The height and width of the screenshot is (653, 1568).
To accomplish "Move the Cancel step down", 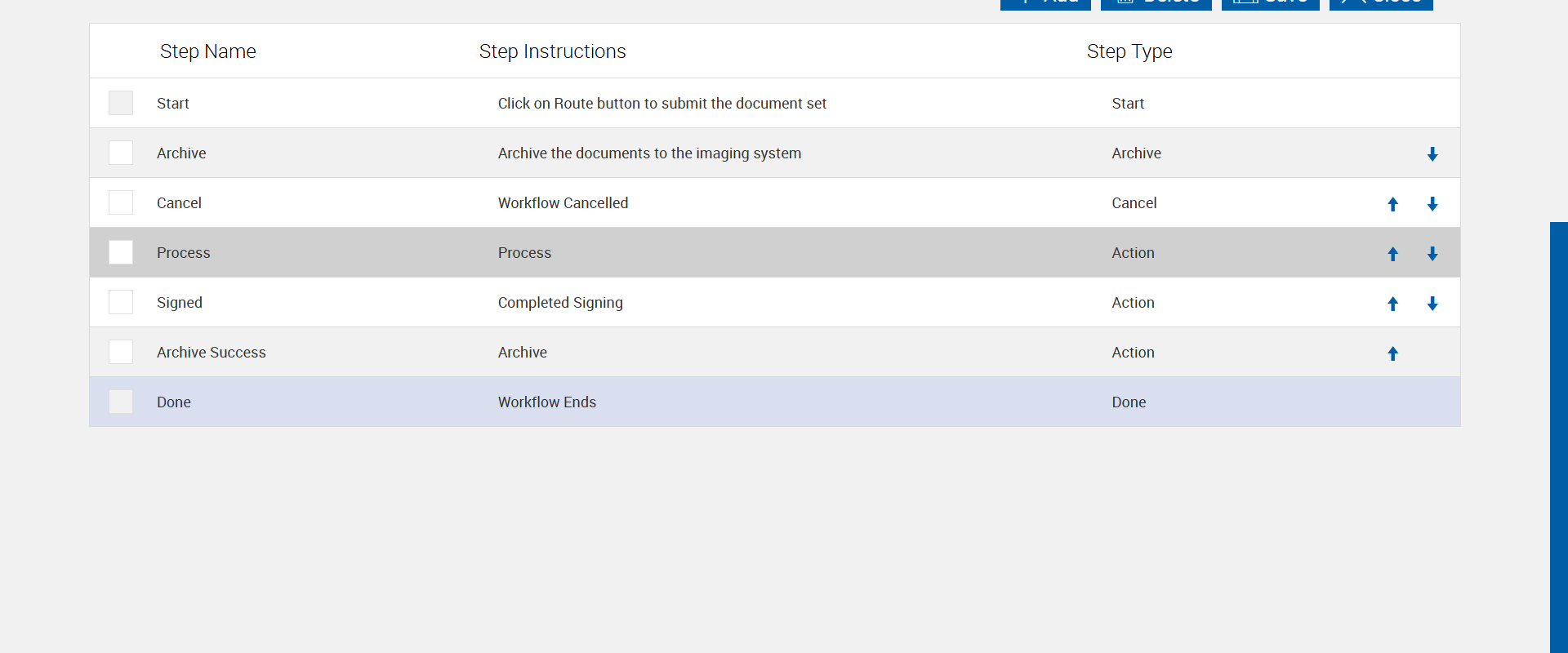I will coord(1432,204).
